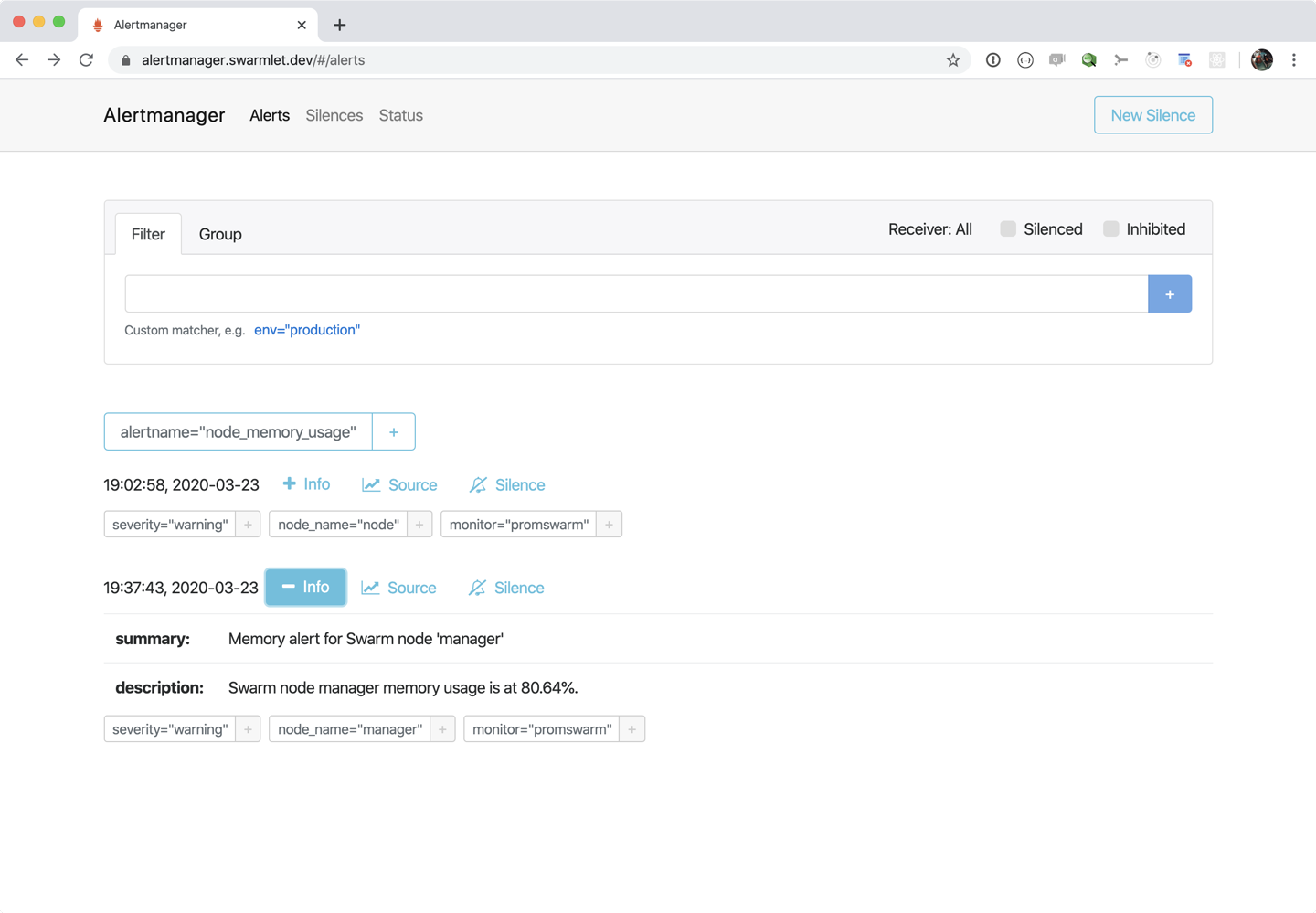This screenshot has height=913, width=1316.
Task: Click the New Silence button
Action: pos(1152,115)
